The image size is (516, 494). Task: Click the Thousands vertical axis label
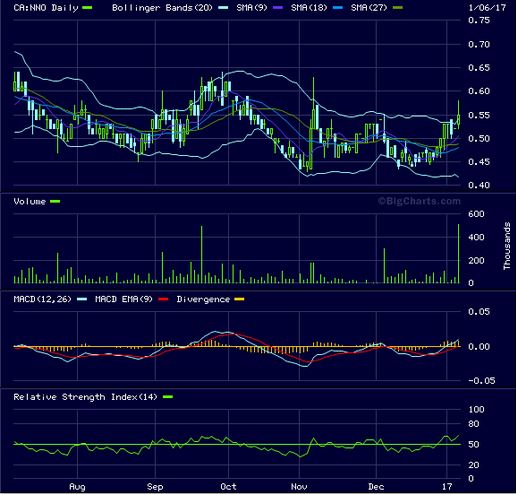click(507, 246)
